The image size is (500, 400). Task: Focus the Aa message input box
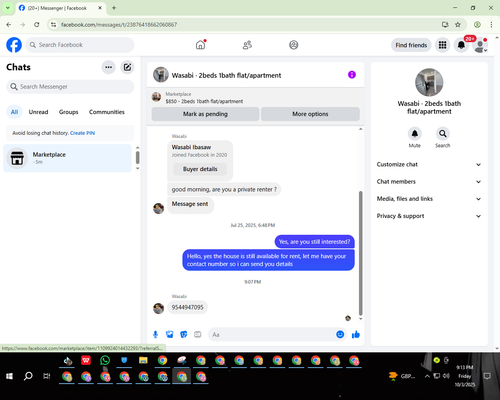pyautogui.click(x=272, y=334)
